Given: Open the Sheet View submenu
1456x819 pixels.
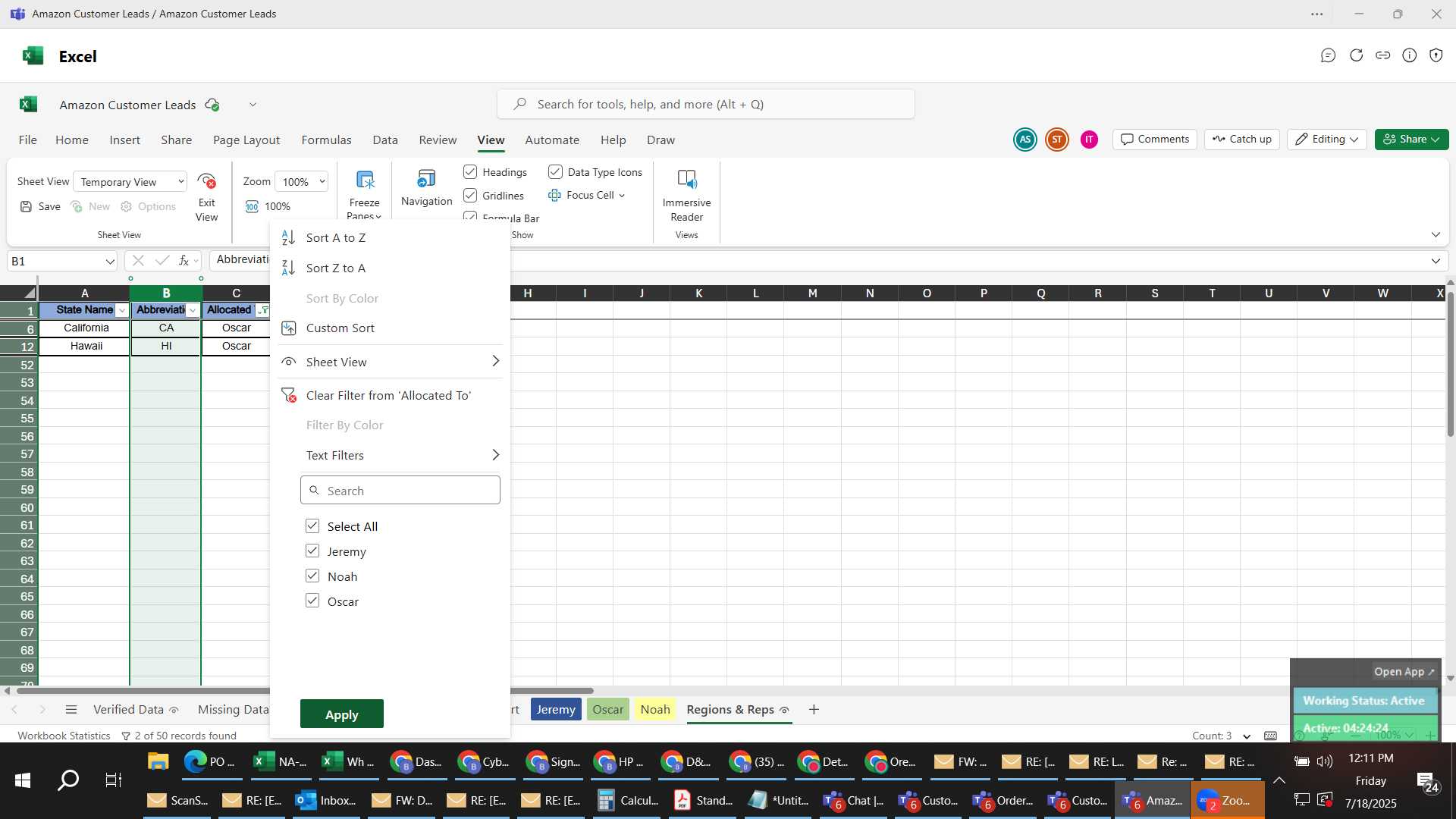Looking at the screenshot, I should [x=391, y=362].
